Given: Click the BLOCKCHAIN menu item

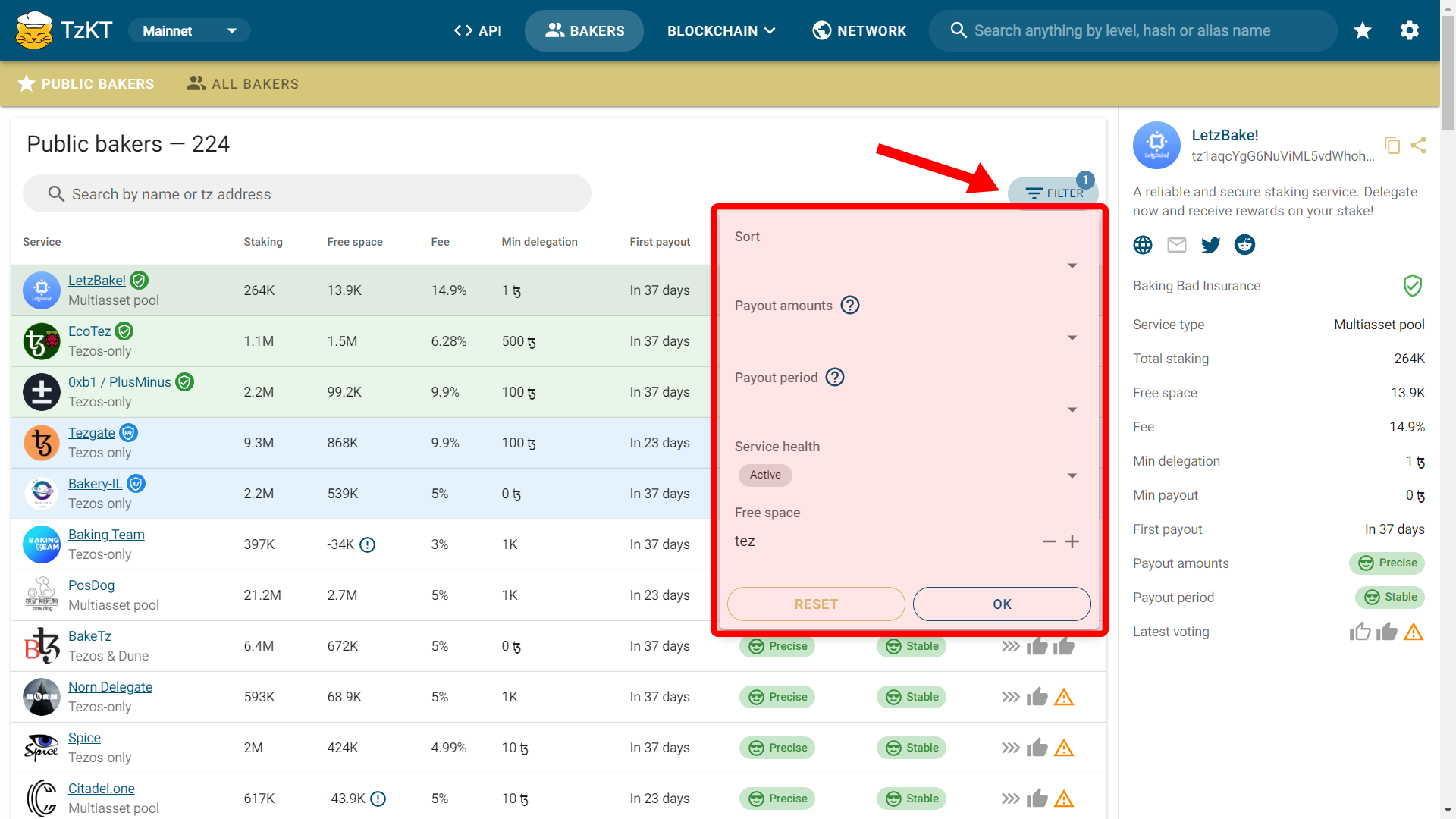Looking at the screenshot, I should pyautogui.click(x=720, y=30).
